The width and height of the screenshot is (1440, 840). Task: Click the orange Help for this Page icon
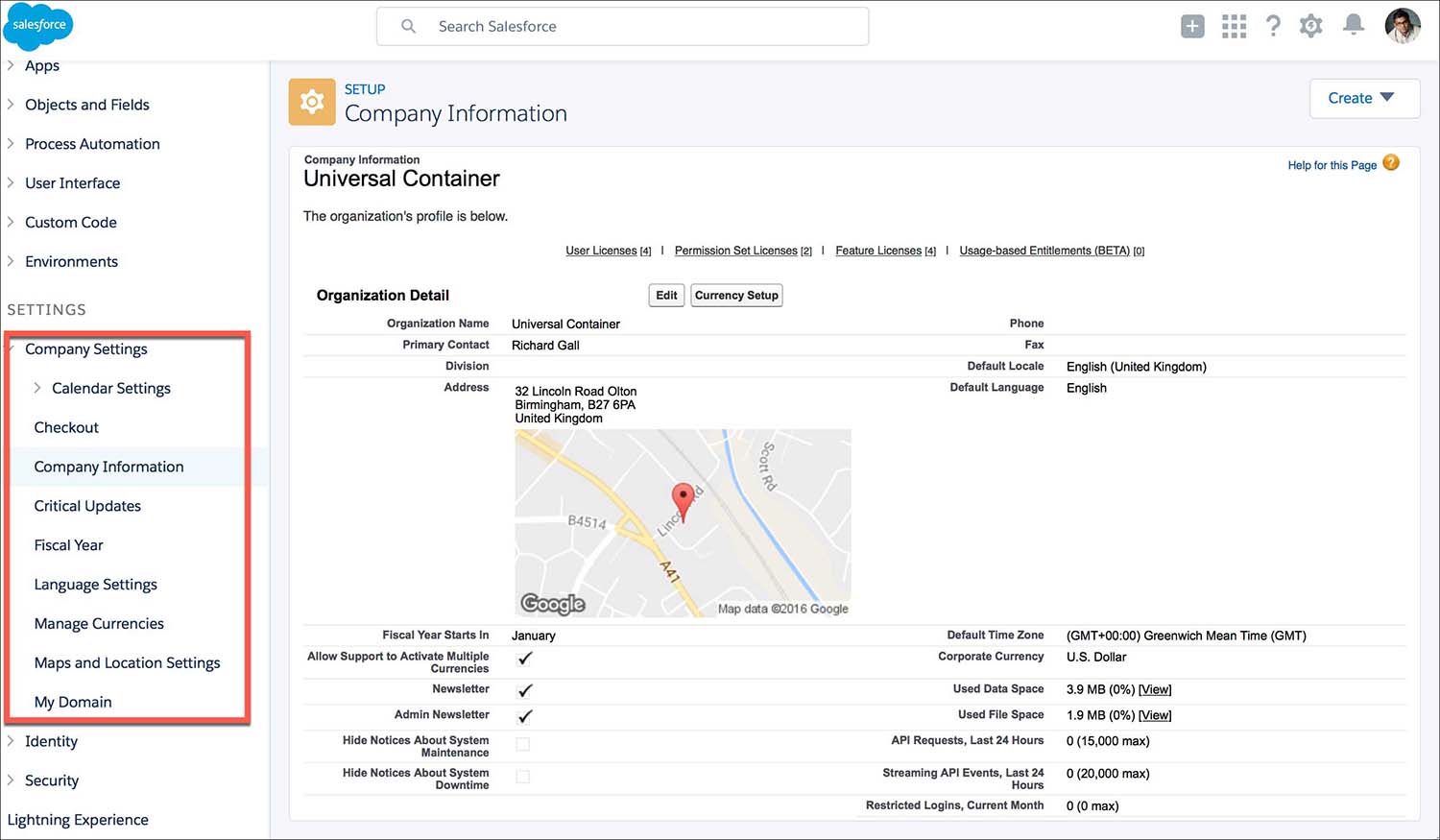tap(1391, 163)
